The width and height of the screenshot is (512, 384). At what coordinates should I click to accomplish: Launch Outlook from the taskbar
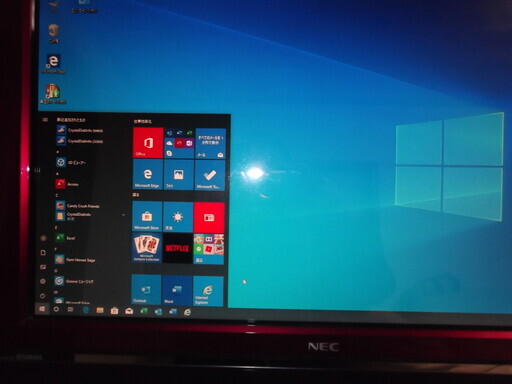coord(158,312)
